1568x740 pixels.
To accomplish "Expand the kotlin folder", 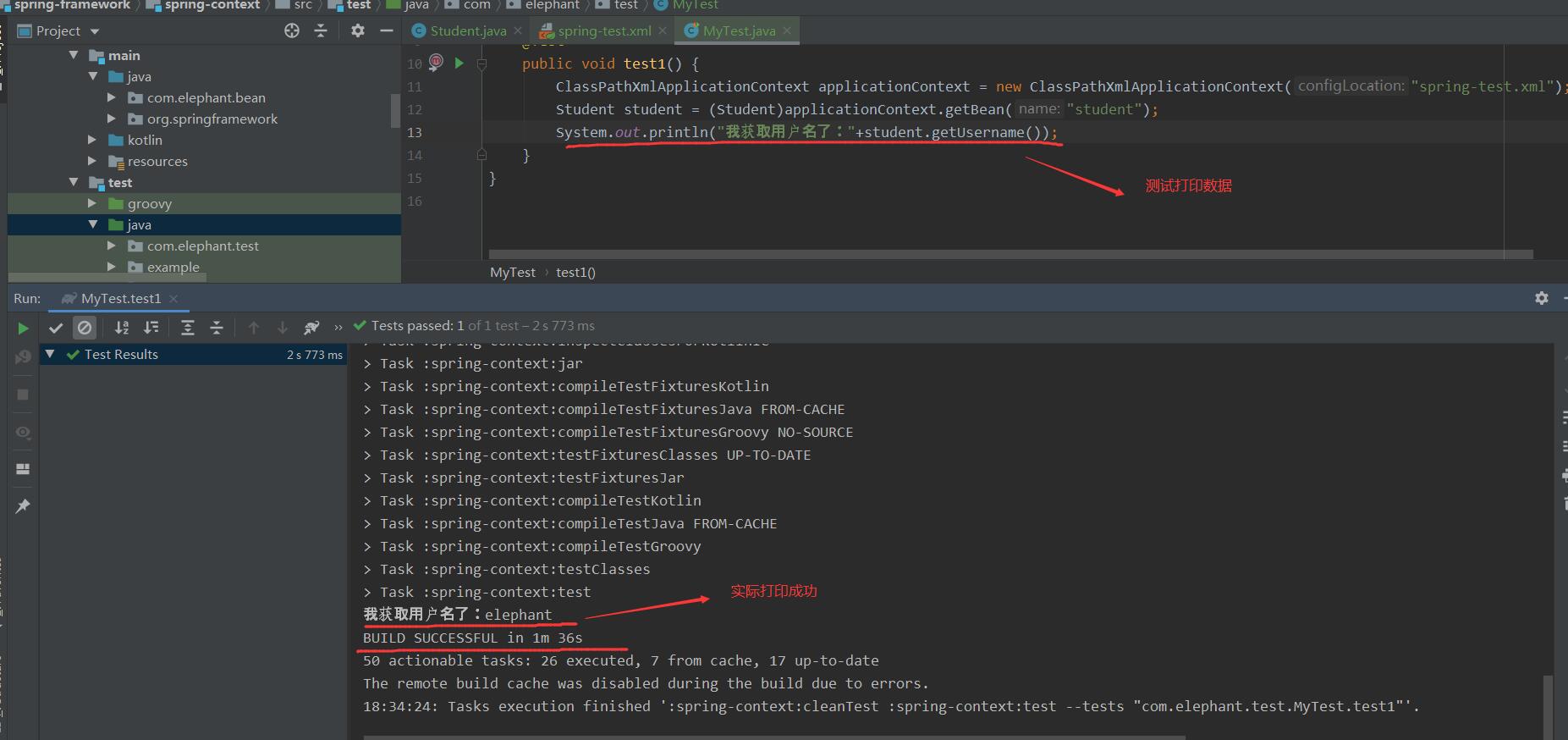I will [92, 140].
